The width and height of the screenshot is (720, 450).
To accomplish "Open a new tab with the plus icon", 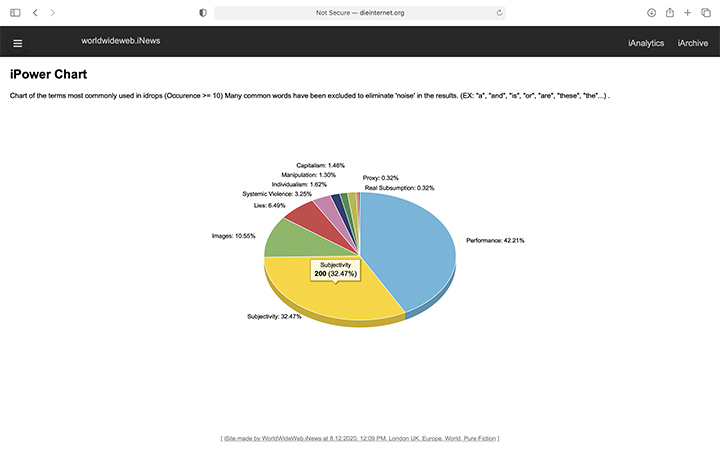I will tap(687, 13).
